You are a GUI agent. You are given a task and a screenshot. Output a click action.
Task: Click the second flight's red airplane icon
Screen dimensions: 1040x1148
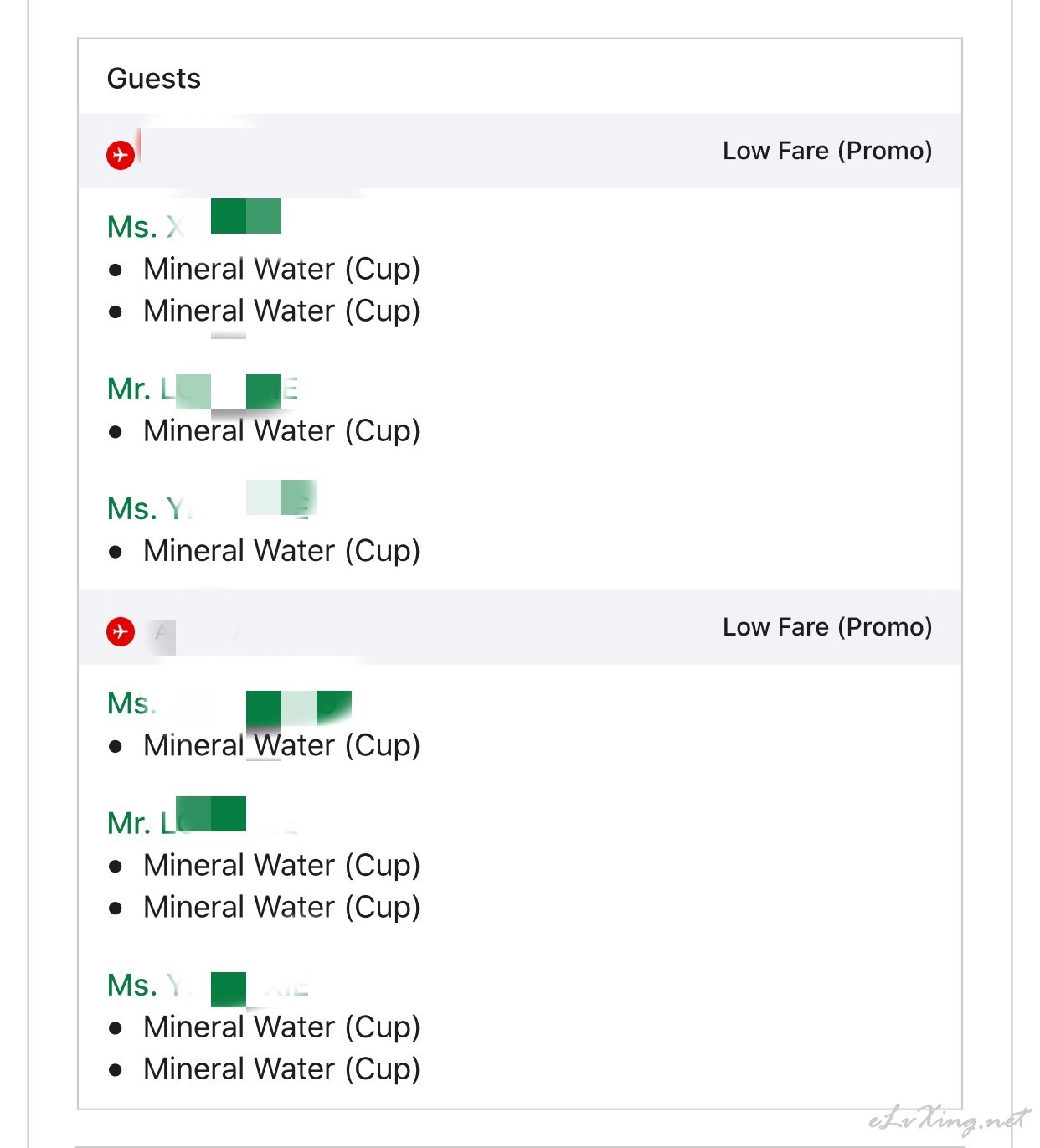121,631
